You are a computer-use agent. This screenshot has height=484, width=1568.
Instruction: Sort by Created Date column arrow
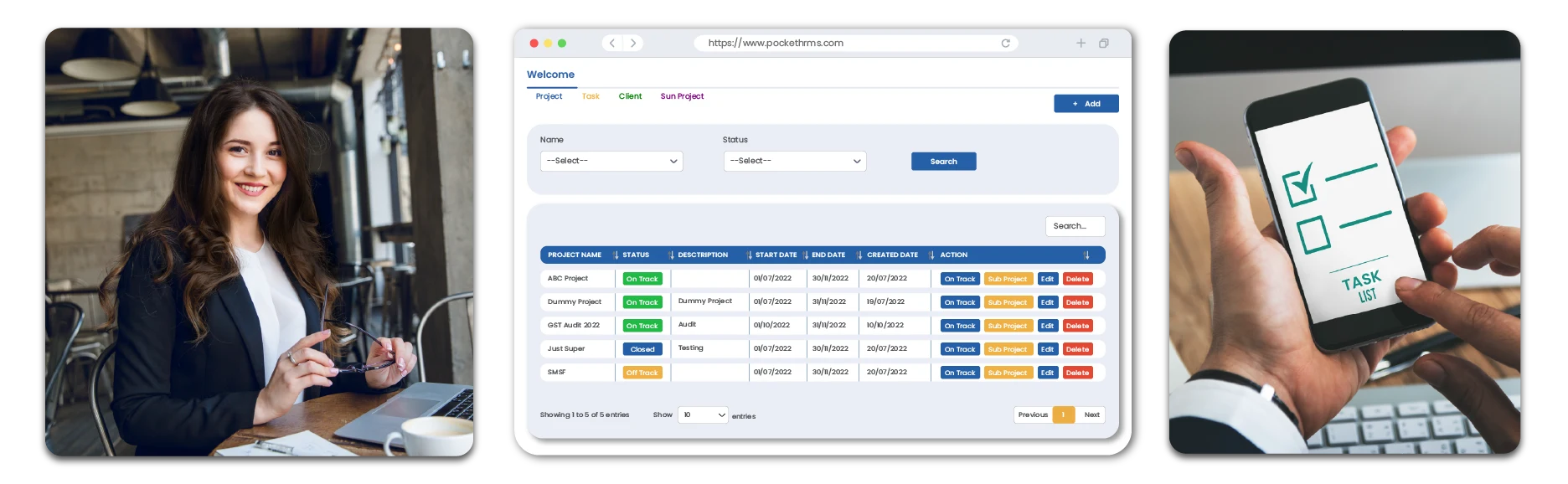[931, 255]
